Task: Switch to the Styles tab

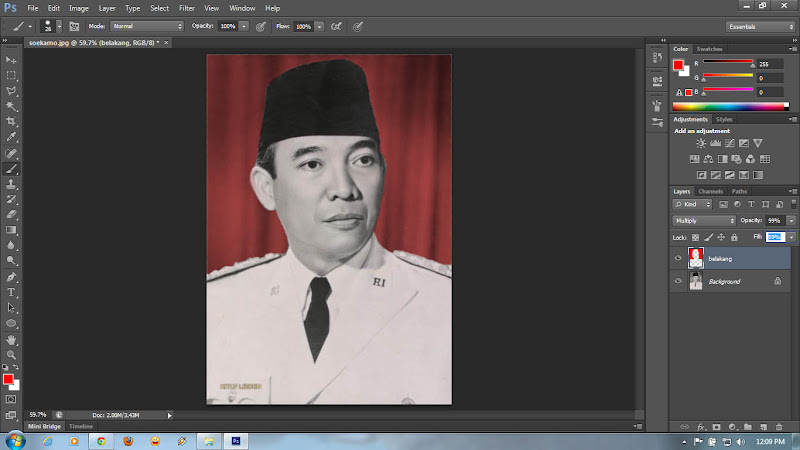Action: 724,119
